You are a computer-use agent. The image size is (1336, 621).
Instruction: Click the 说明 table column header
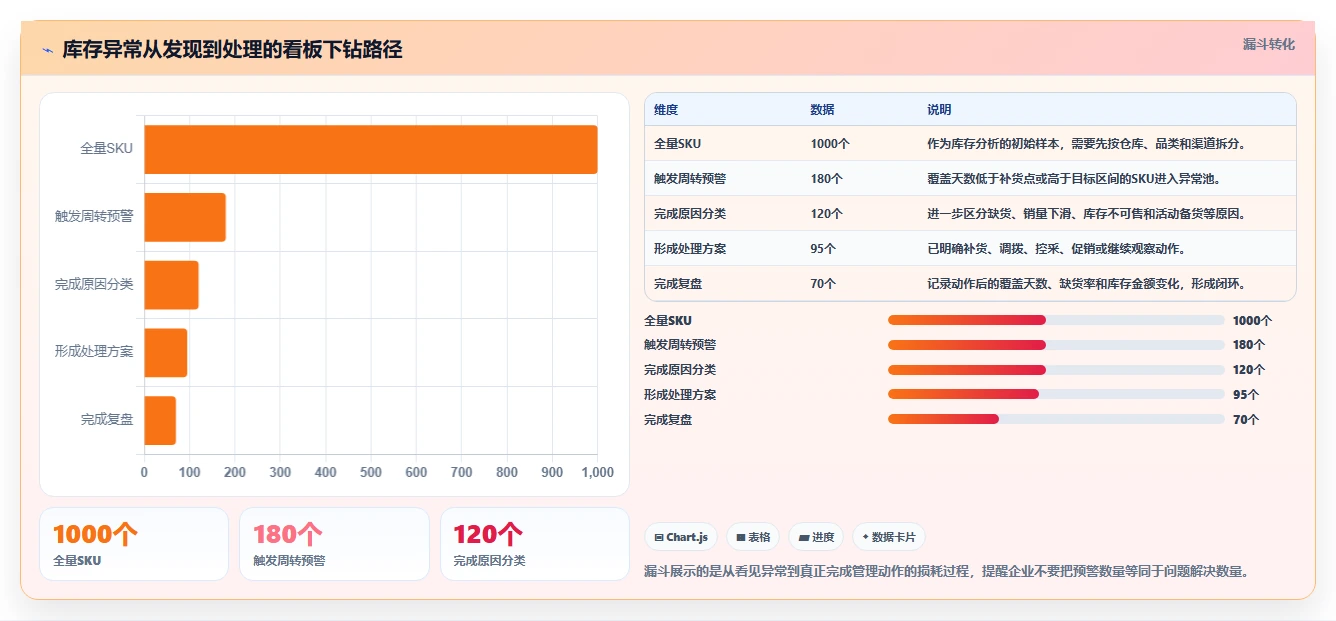(939, 109)
